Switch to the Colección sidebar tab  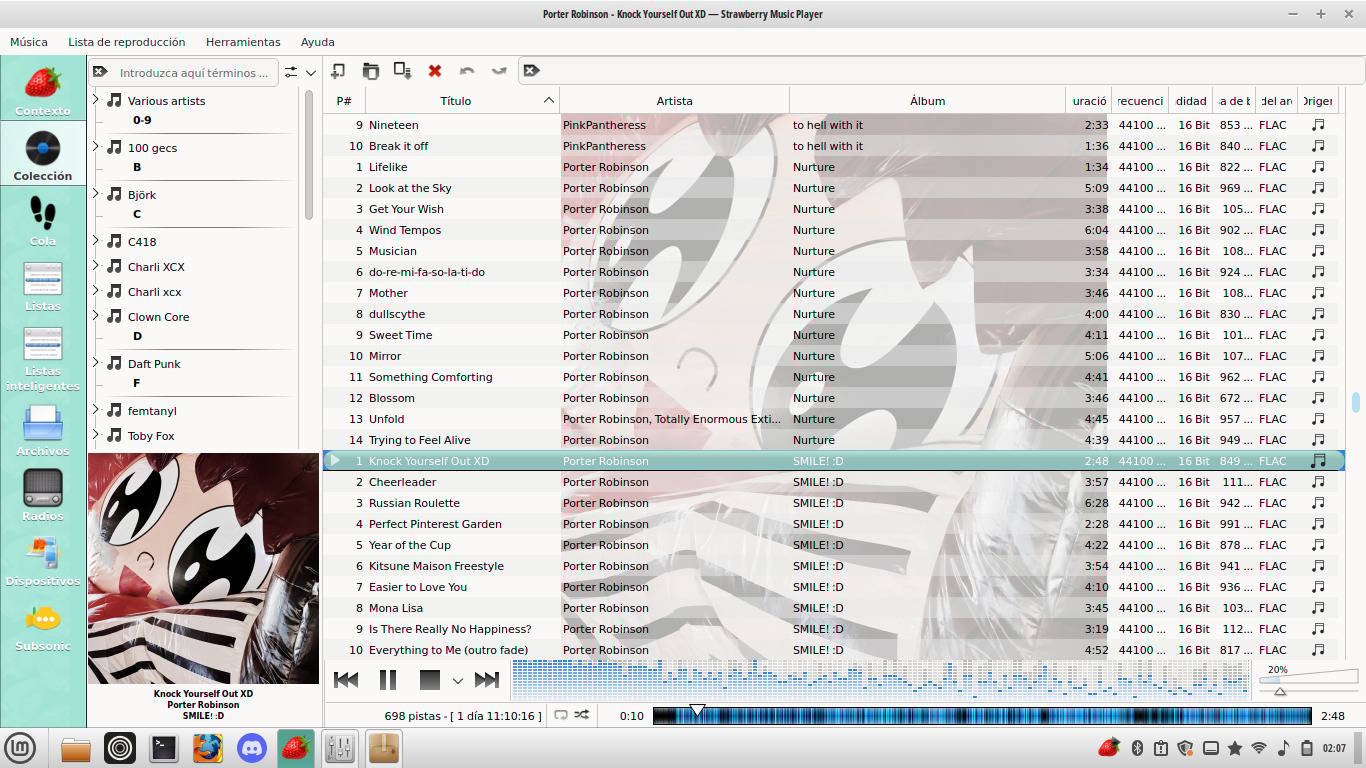43,155
